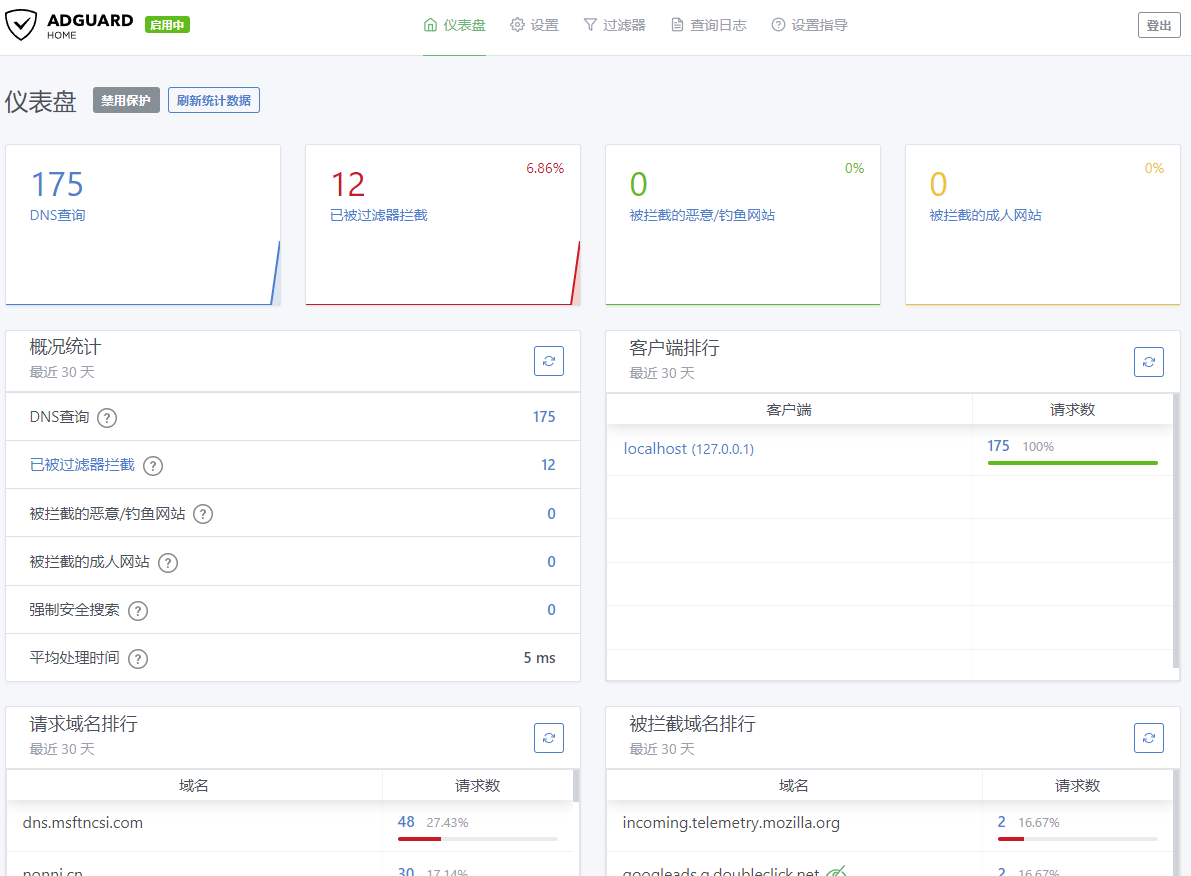This screenshot has width=1191, height=876.
Task: Click the 刷新统计数据 button
Action: pos(214,100)
